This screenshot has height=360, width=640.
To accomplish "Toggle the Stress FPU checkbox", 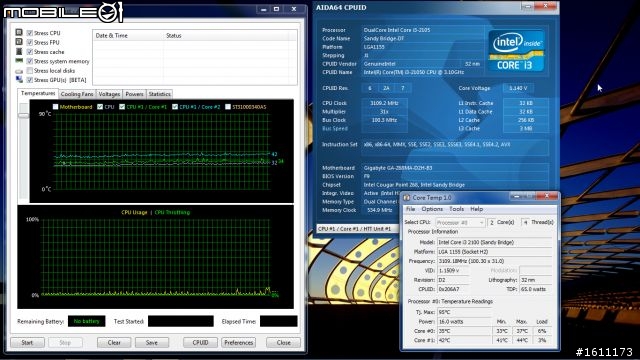I will click(x=29, y=42).
